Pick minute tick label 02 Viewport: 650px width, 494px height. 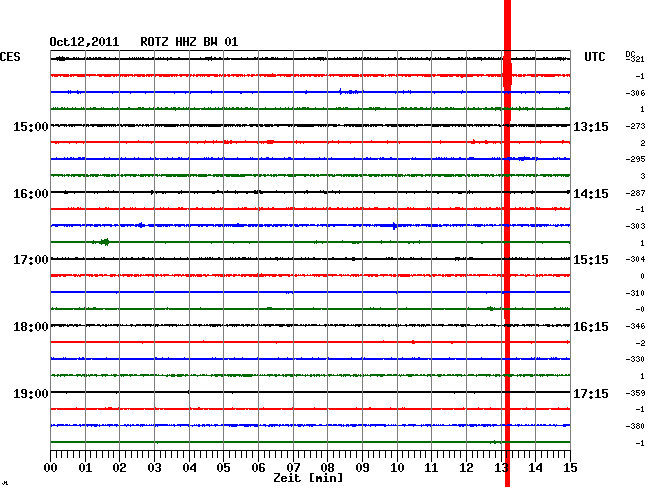(x=119, y=468)
